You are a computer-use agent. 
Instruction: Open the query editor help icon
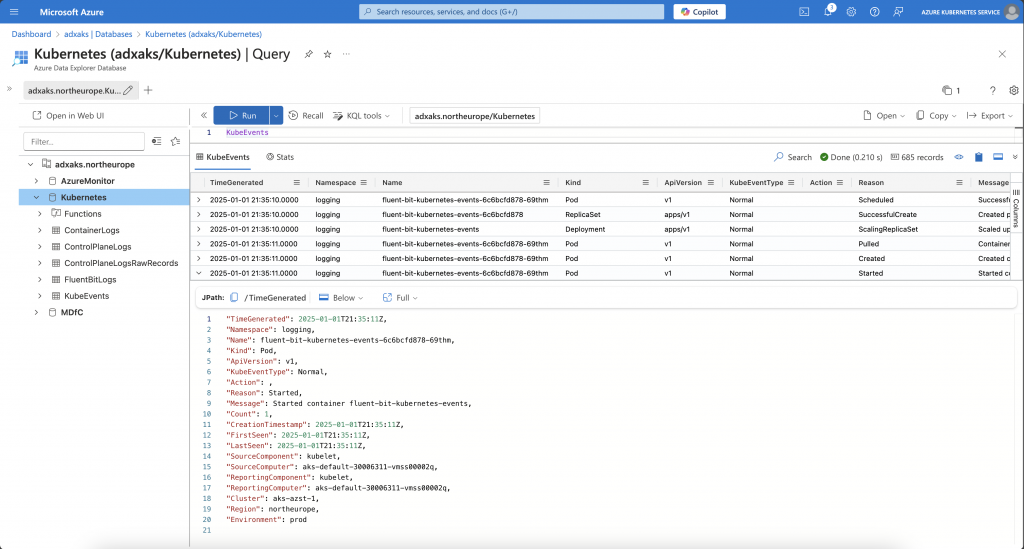tap(992, 91)
